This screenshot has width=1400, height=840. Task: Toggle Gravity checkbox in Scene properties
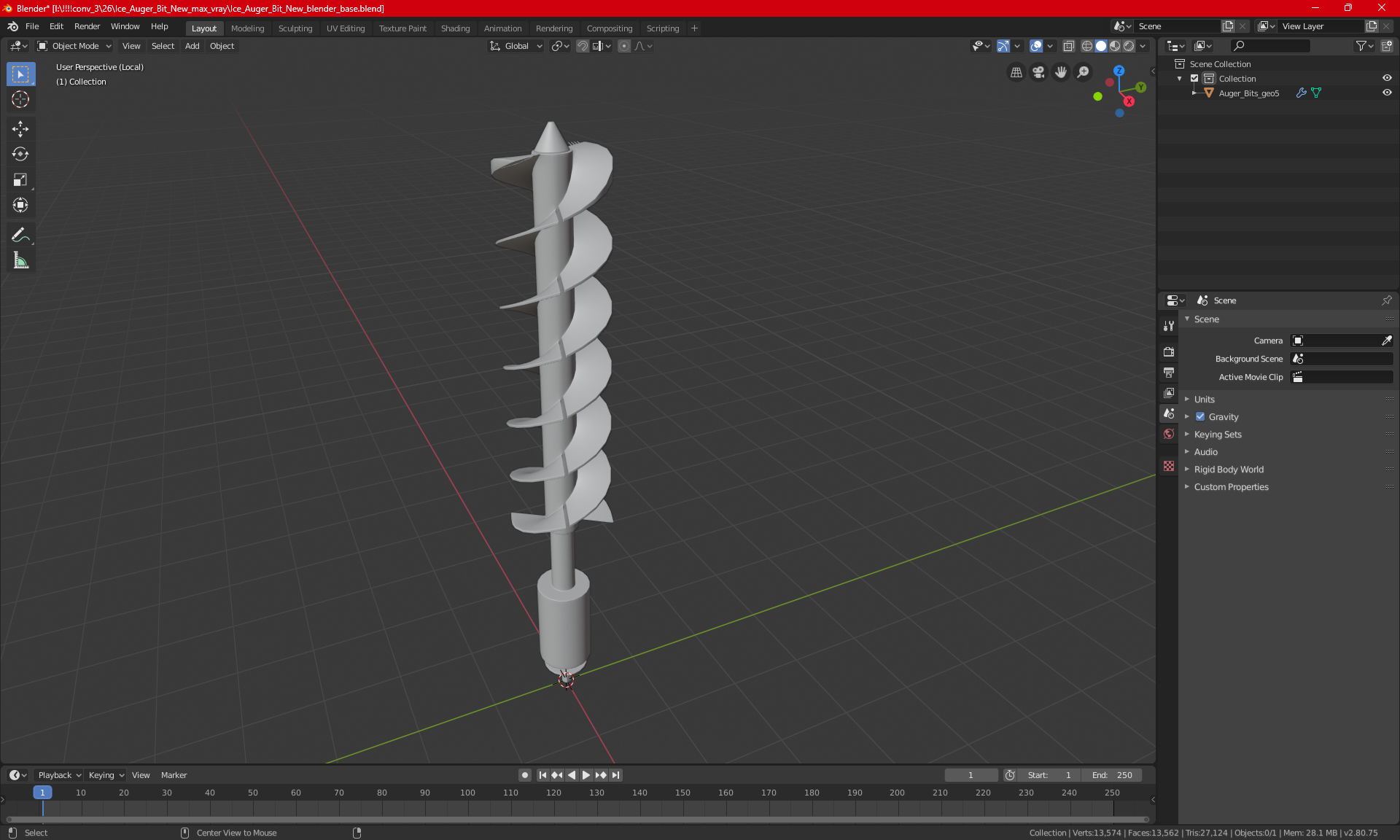click(x=1199, y=416)
